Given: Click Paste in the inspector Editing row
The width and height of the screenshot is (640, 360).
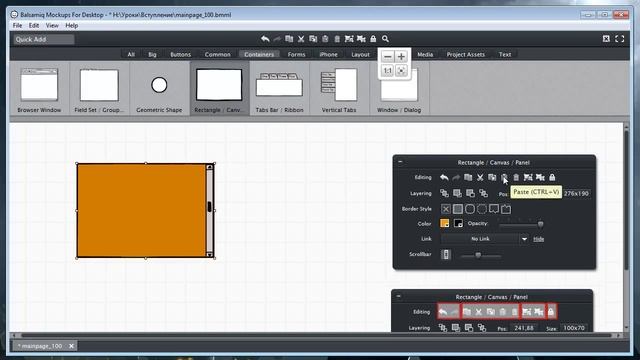Looking at the screenshot, I should (x=504, y=178).
